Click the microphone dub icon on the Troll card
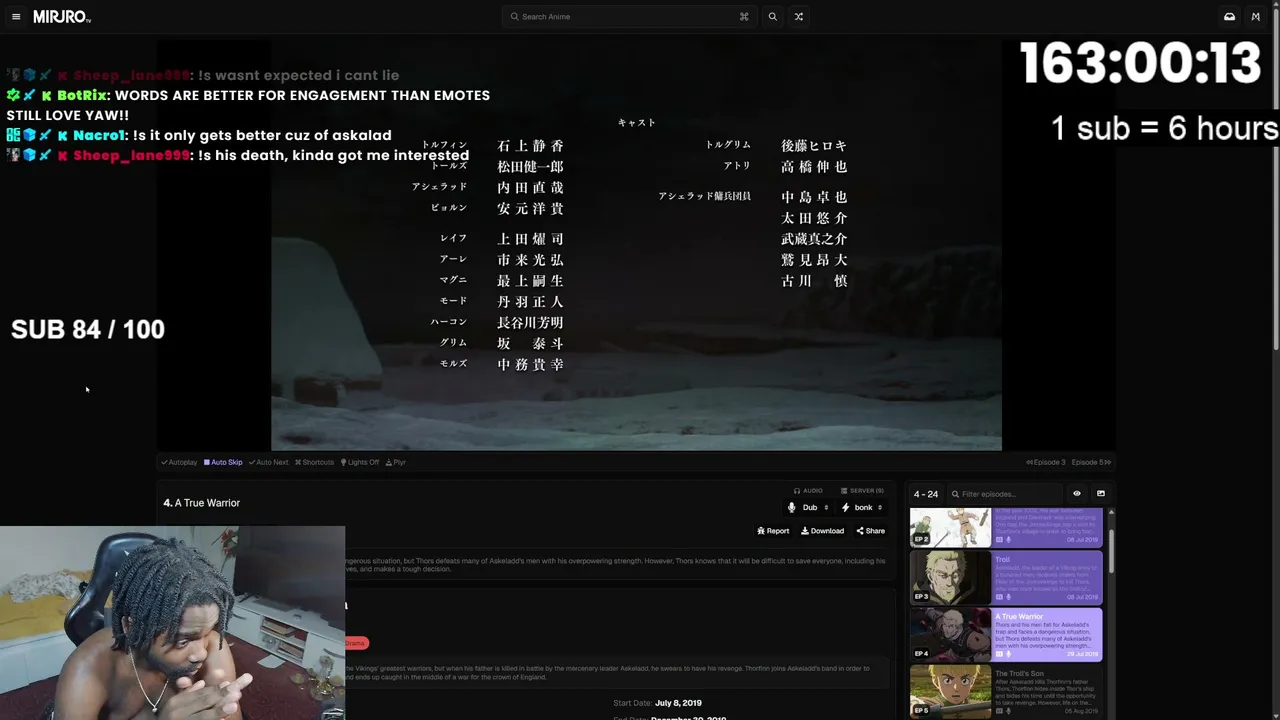The width and height of the screenshot is (1280, 720). 1008,597
